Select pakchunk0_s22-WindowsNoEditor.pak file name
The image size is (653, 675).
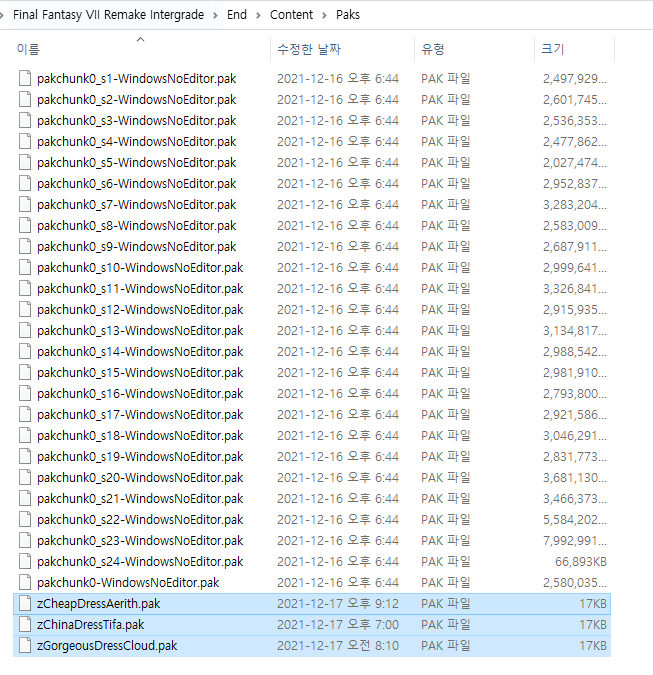coord(140,520)
